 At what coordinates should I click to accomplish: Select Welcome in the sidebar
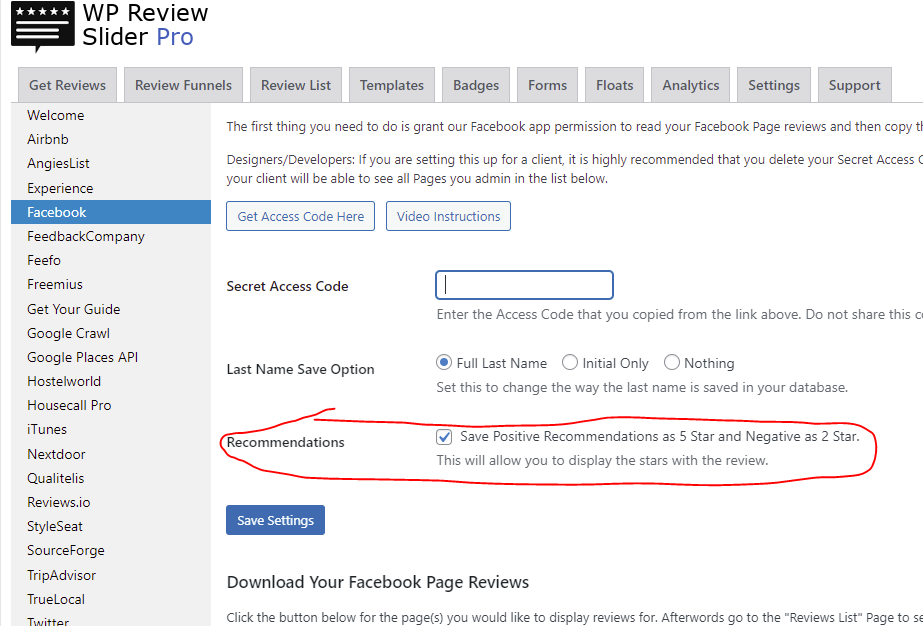(111, 115)
